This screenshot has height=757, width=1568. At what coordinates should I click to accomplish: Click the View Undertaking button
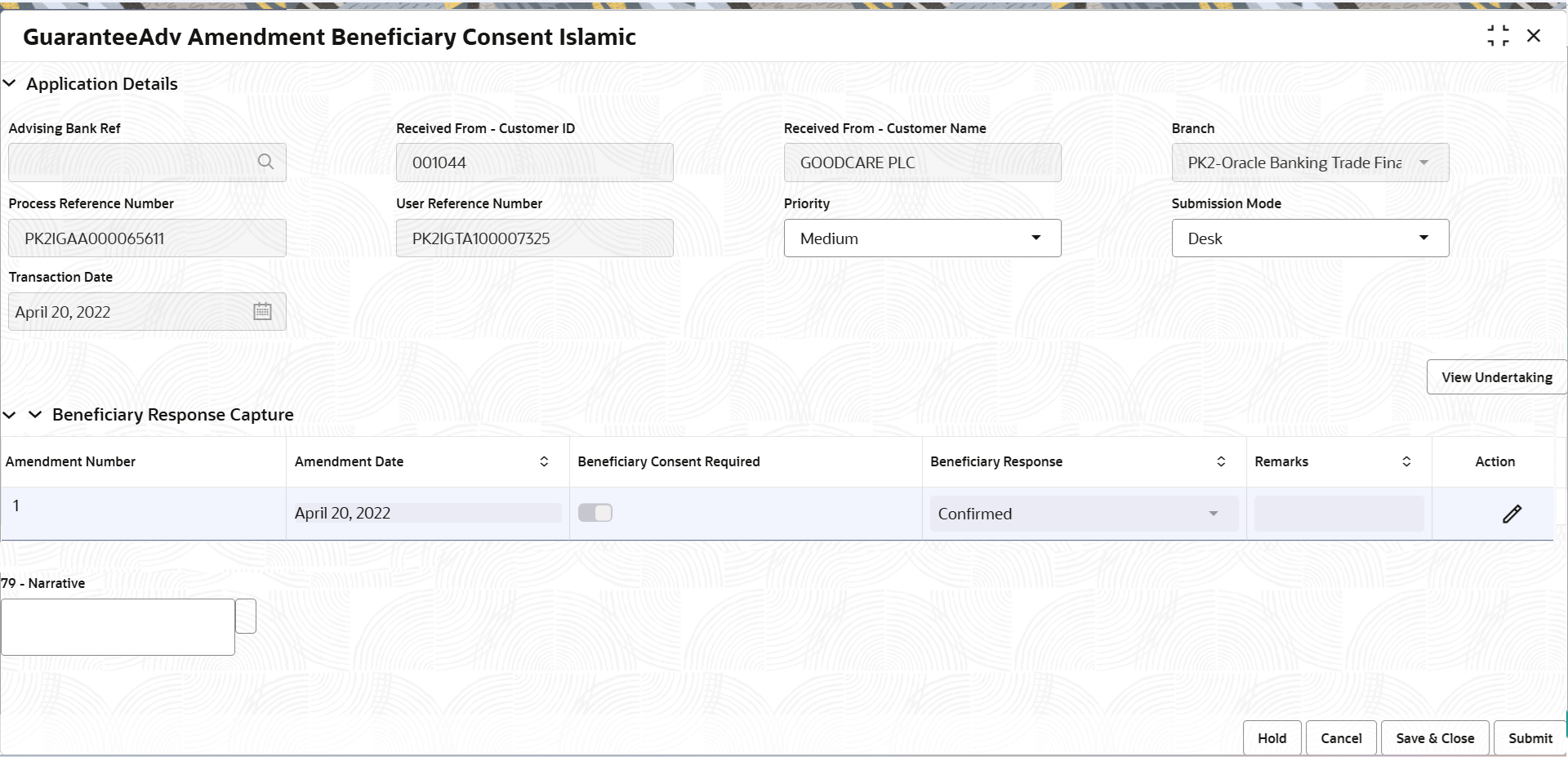(1497, 377)
